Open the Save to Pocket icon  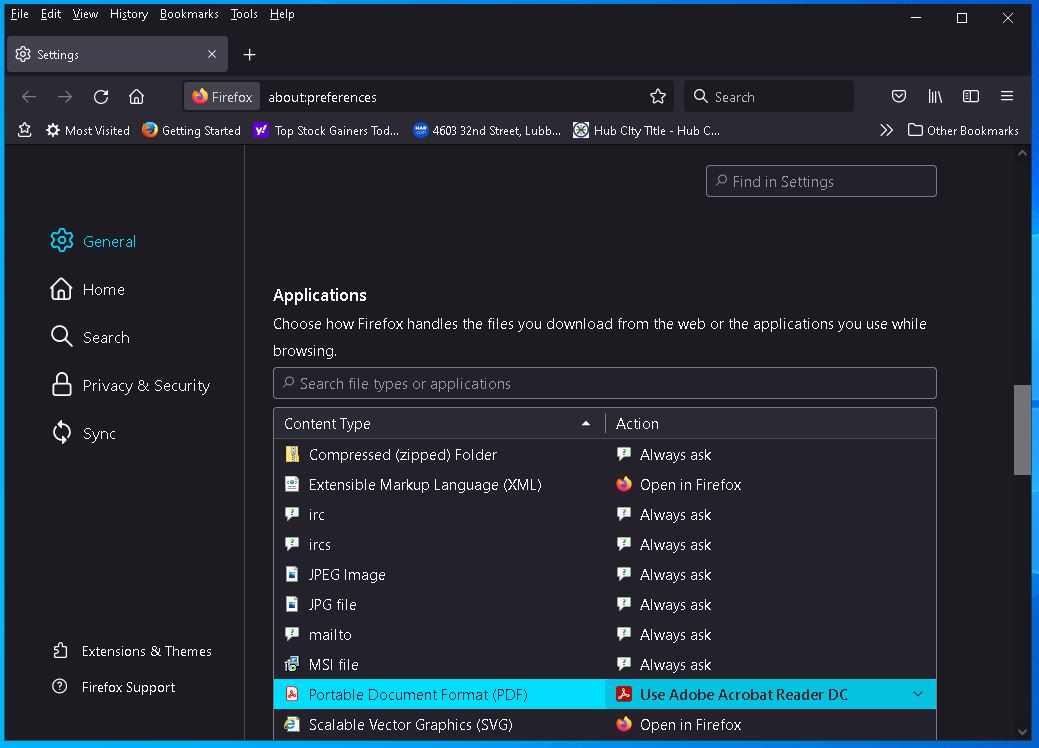[x=899, y=97]
